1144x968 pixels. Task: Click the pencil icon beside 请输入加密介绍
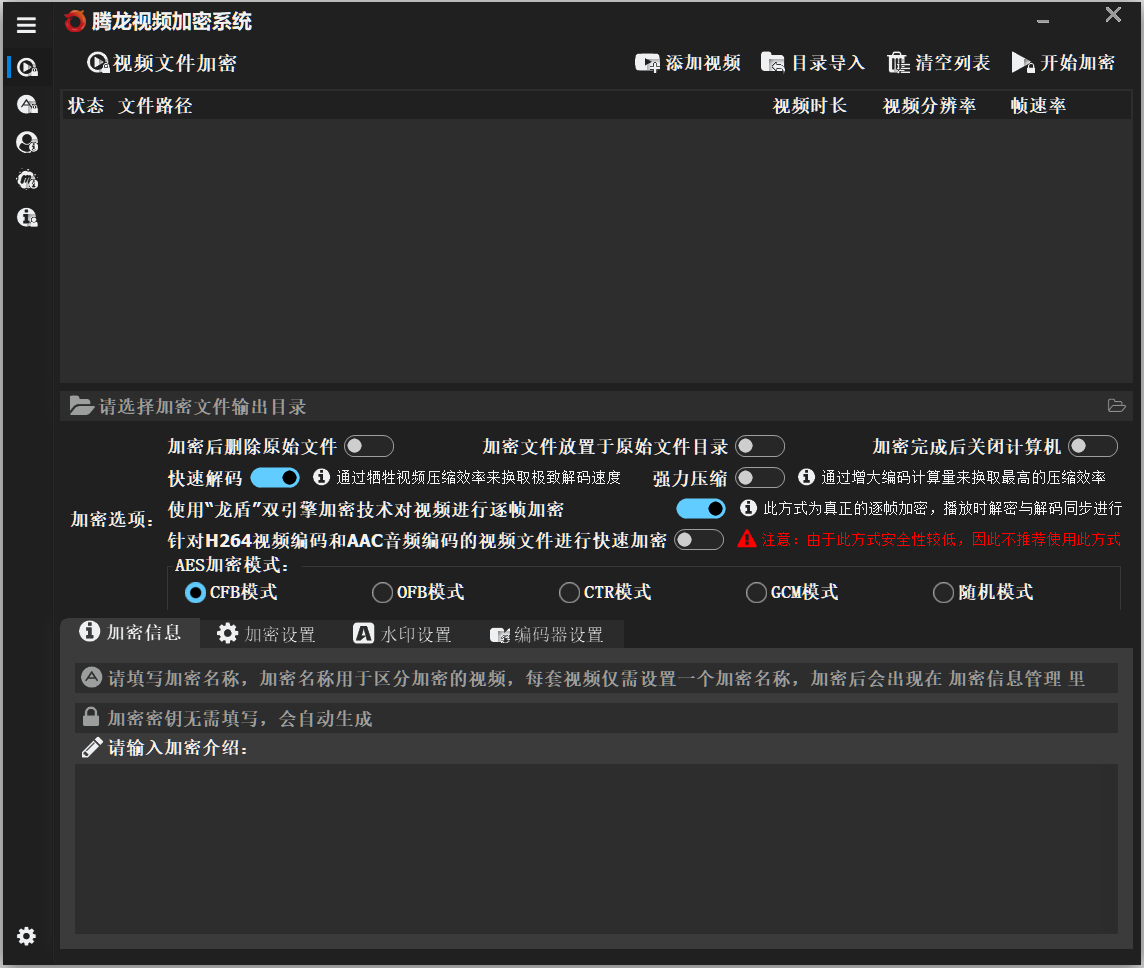[91, 748]
